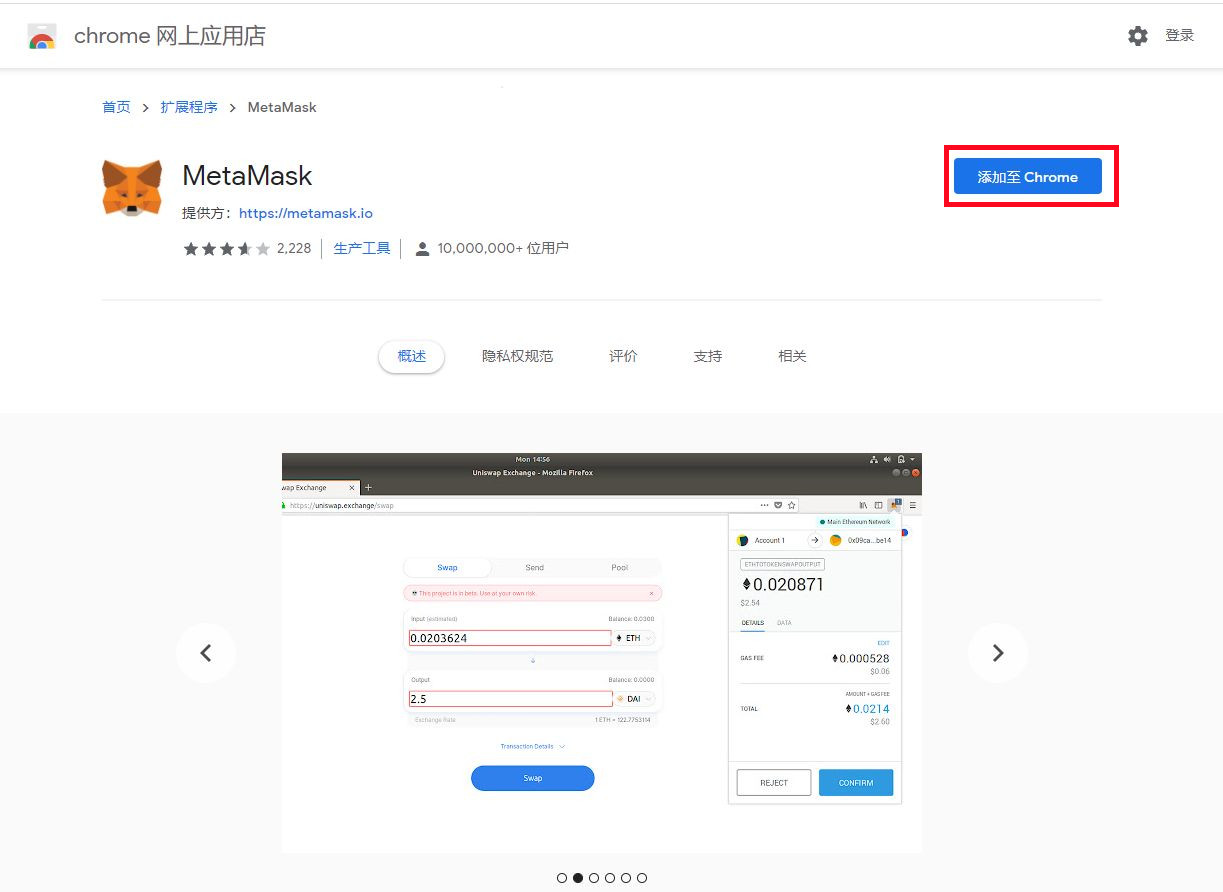The height and width of the screenshot is (892, 1223).
Task: Switch to the 支持 tab
Action: point(707,356)
